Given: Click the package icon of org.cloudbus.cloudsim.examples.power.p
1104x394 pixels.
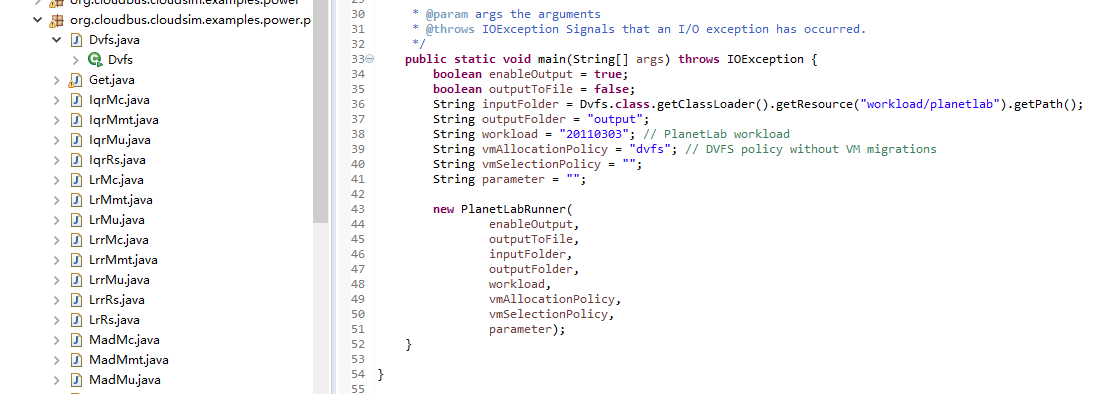Looking at the screenshot, I should pos(56,20).
